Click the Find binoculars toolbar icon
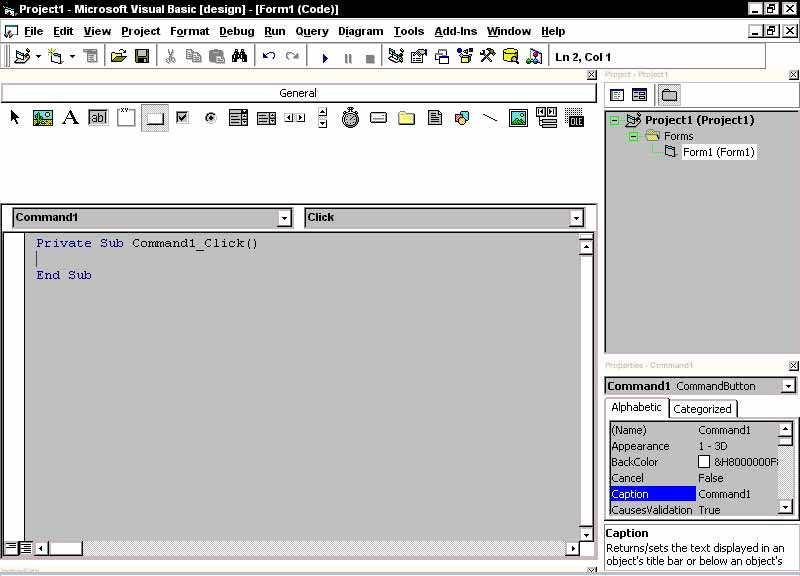Screen dimensions: 800x576 pyautogui.click(x=239, y=57)
